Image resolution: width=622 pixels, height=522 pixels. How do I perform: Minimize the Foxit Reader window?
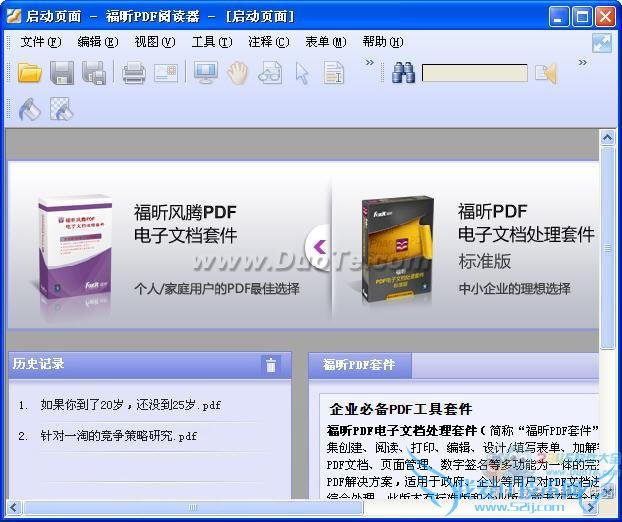pos(559,17)
